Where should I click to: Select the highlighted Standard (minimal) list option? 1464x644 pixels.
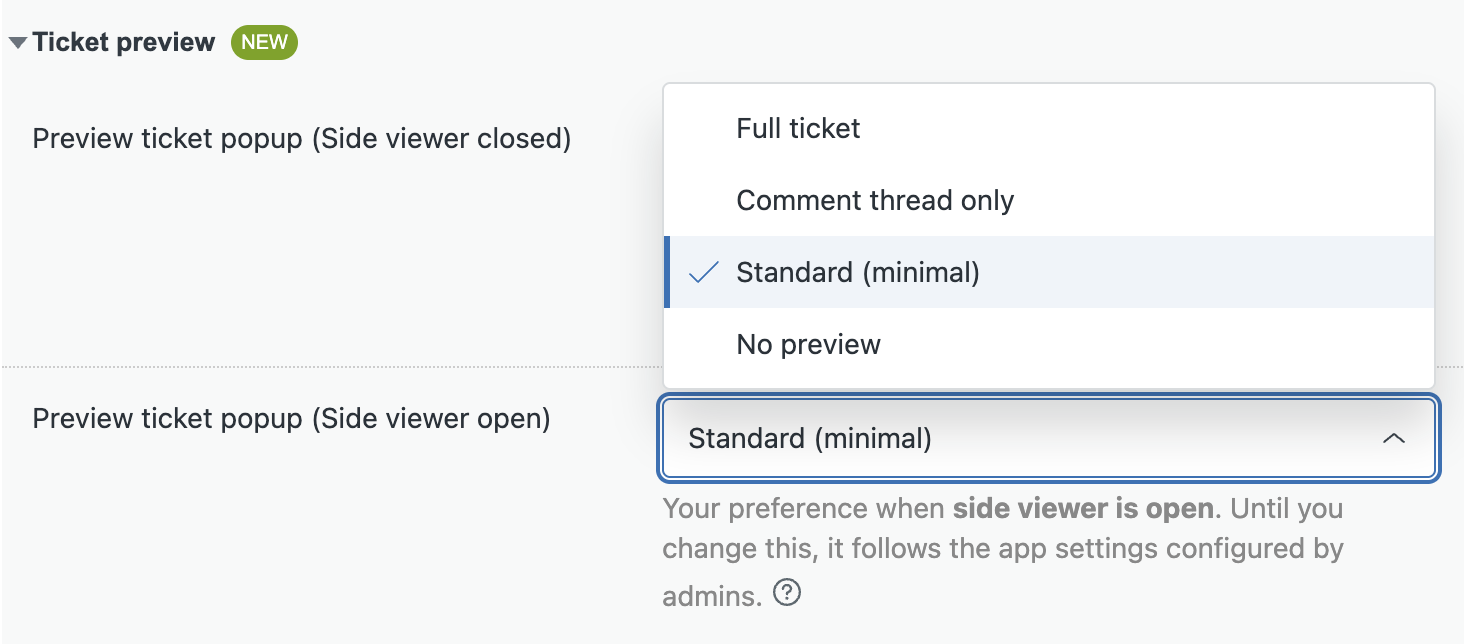1049,272
